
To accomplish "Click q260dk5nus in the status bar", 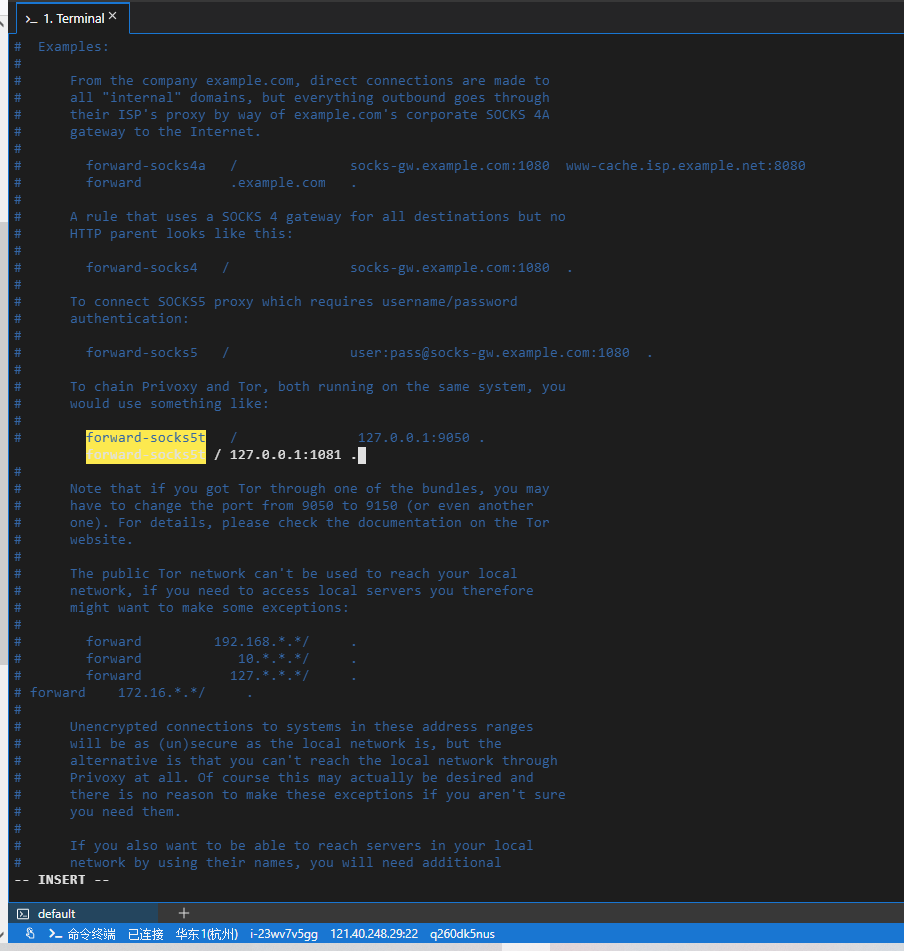I will pyautogui.click(x=462, y=934).
